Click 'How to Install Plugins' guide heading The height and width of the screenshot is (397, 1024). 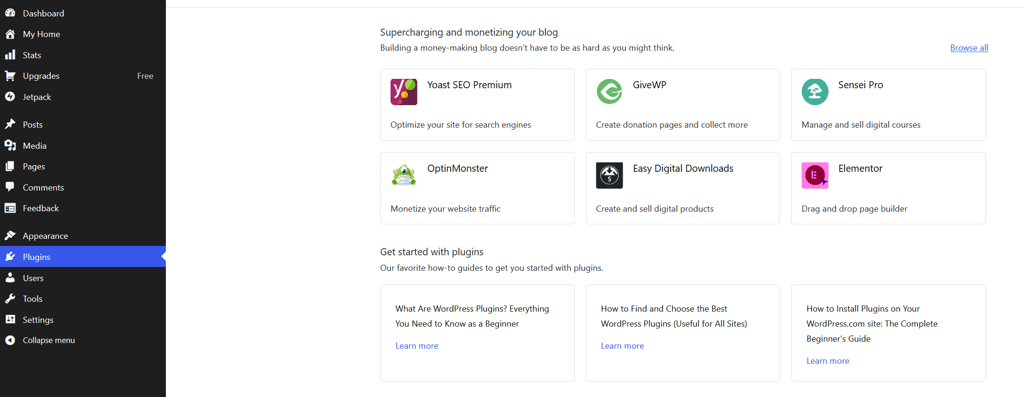[872, 324]
